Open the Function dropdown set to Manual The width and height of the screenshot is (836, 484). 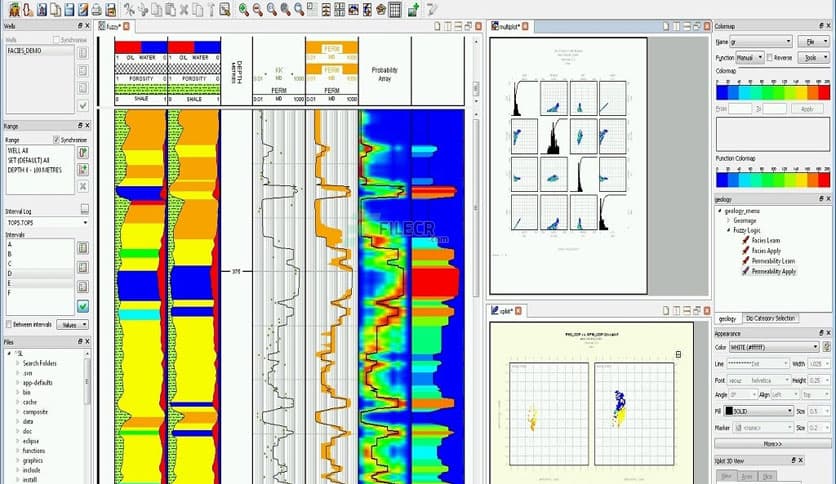(751, 58)
